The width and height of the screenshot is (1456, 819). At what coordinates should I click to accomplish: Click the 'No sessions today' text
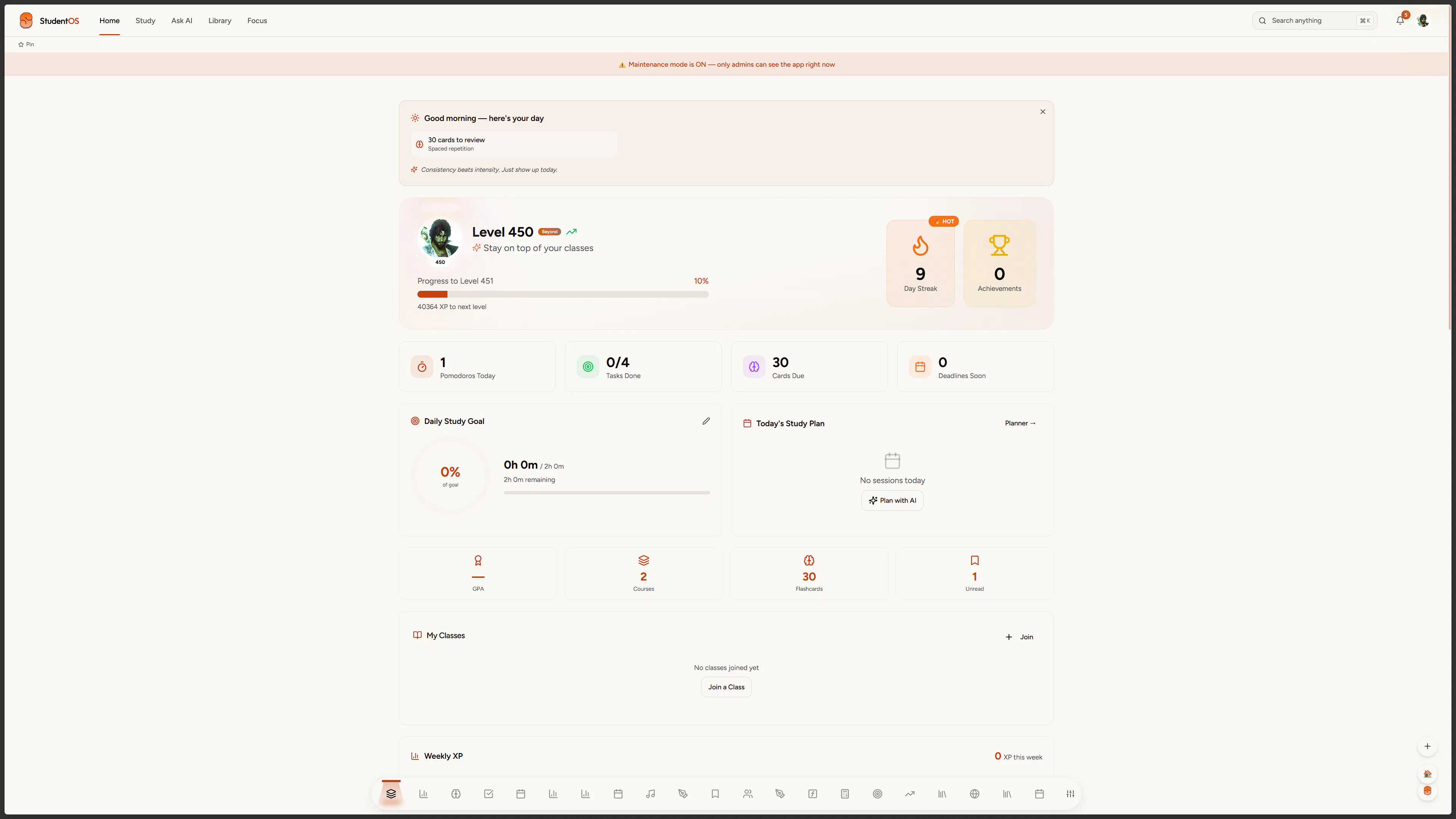click(893, 480)
